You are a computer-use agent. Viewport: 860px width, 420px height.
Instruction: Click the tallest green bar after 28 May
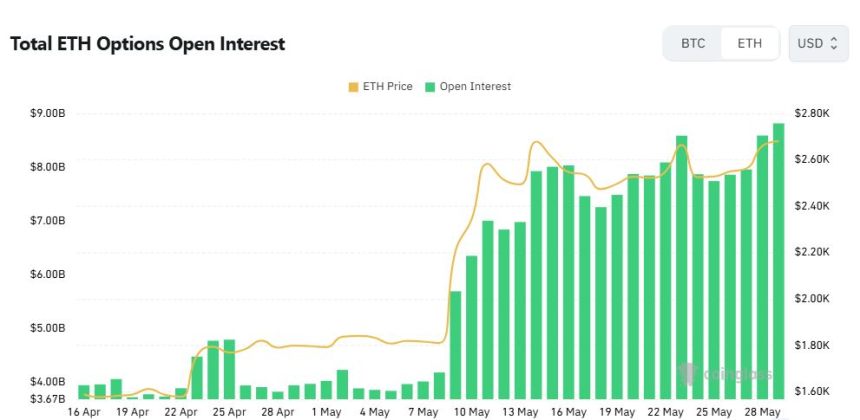tap(778, 261)
